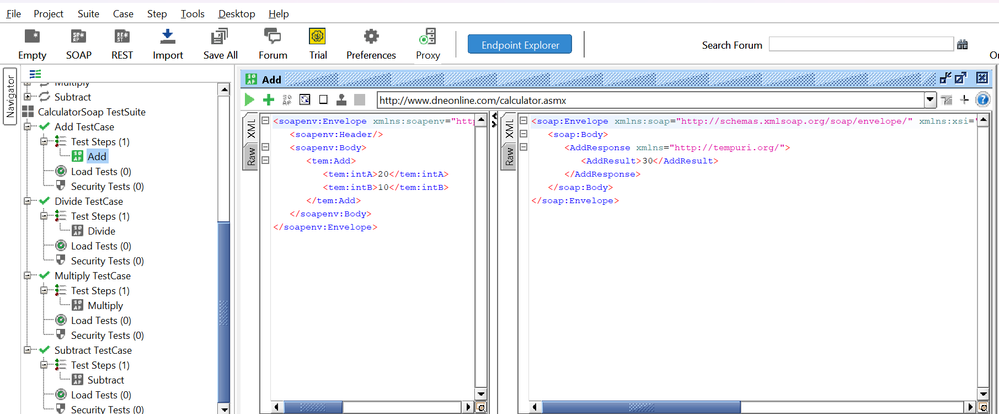Switch to Raw tab in request panel
The image size is (999, 414).
tap(251, 155)
